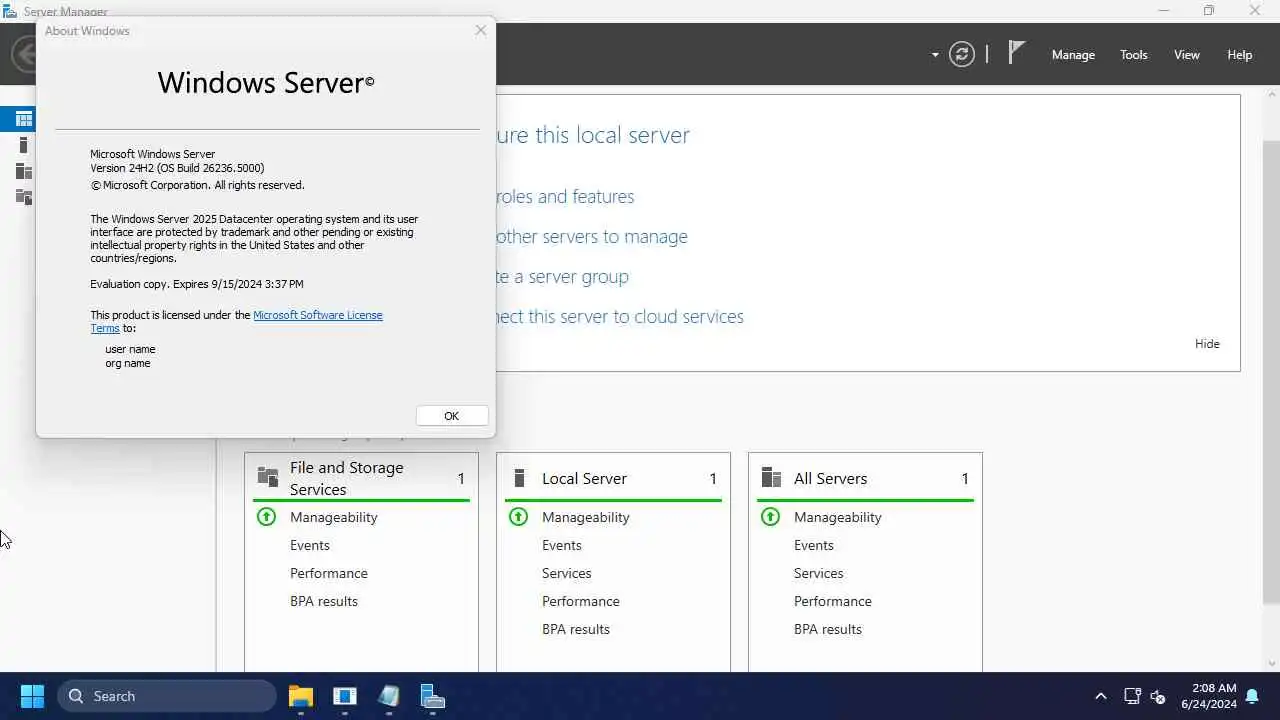Click connect this server to cloud services

pyautogui.click(x=620, y=317)
